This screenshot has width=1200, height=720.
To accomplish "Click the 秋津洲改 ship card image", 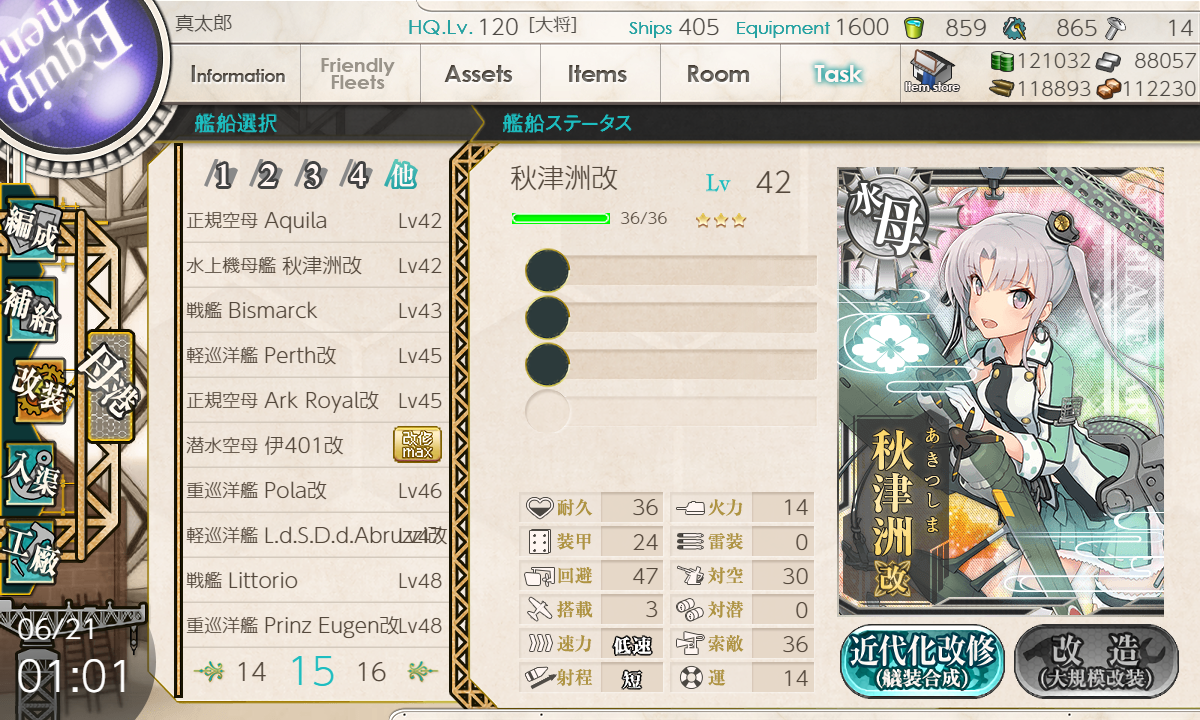I will 1001,391.
